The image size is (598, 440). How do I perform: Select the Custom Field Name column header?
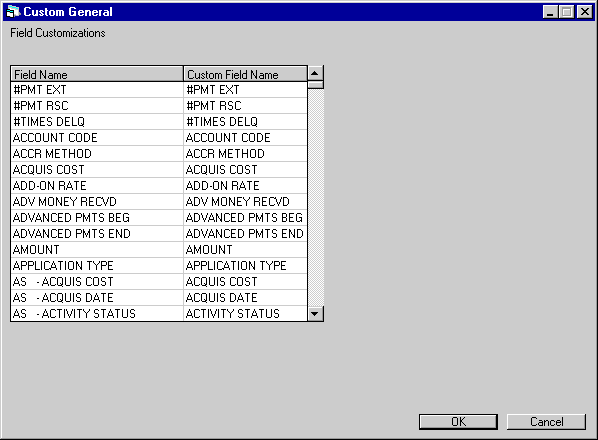point(245,74)
